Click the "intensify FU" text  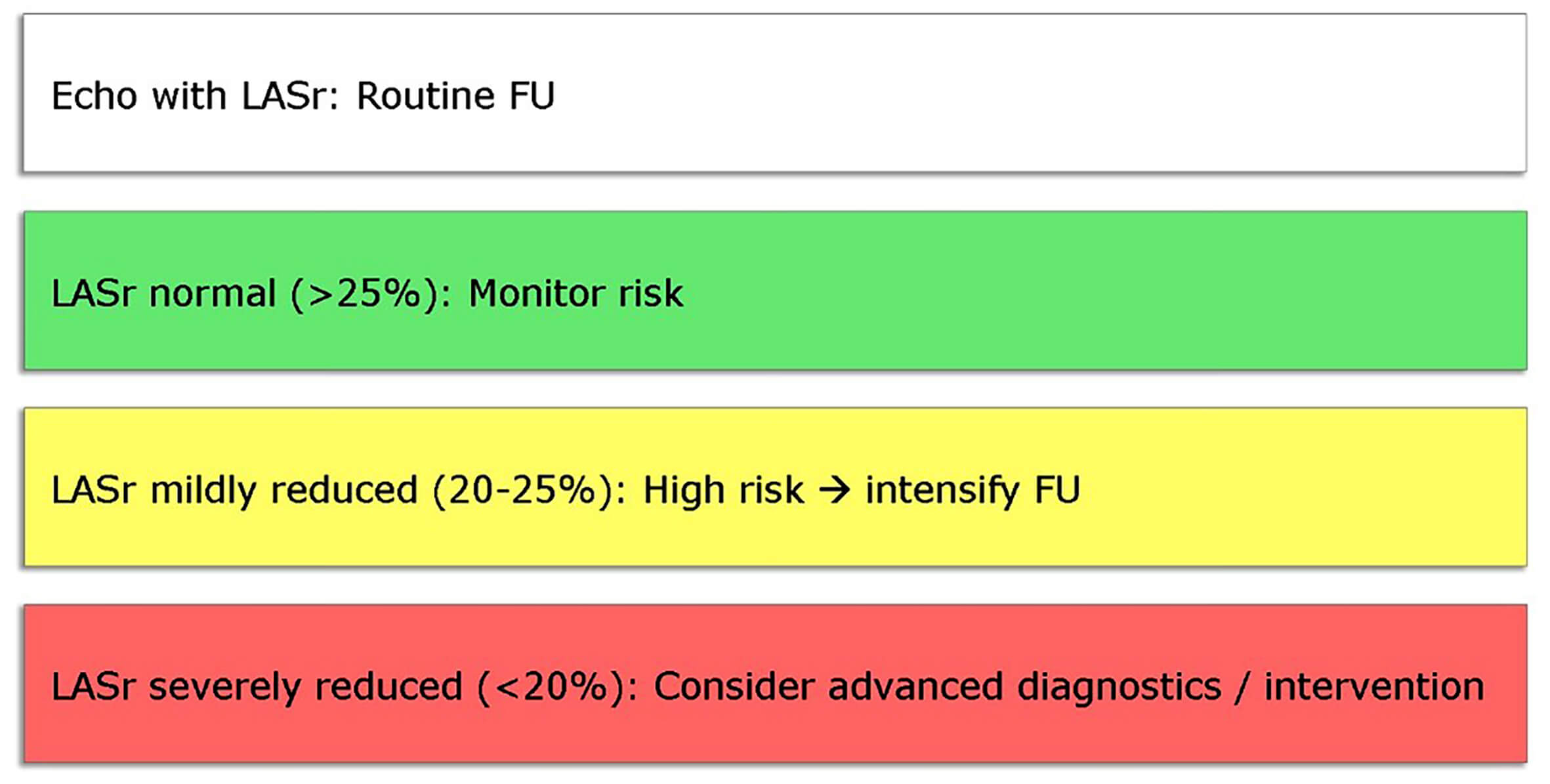(973, 490)
